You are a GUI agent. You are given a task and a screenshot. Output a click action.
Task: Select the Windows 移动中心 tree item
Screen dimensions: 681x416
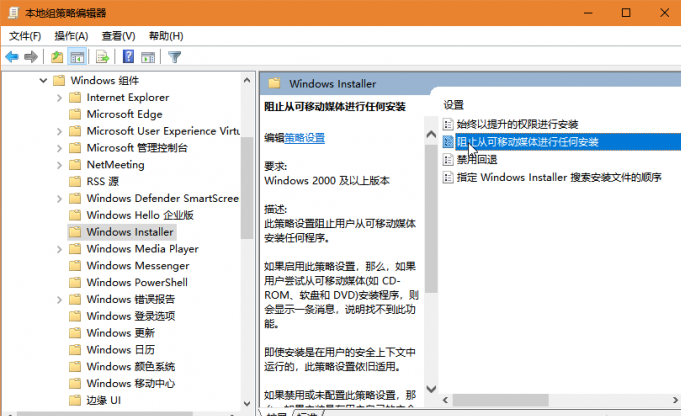click(131, 383)
